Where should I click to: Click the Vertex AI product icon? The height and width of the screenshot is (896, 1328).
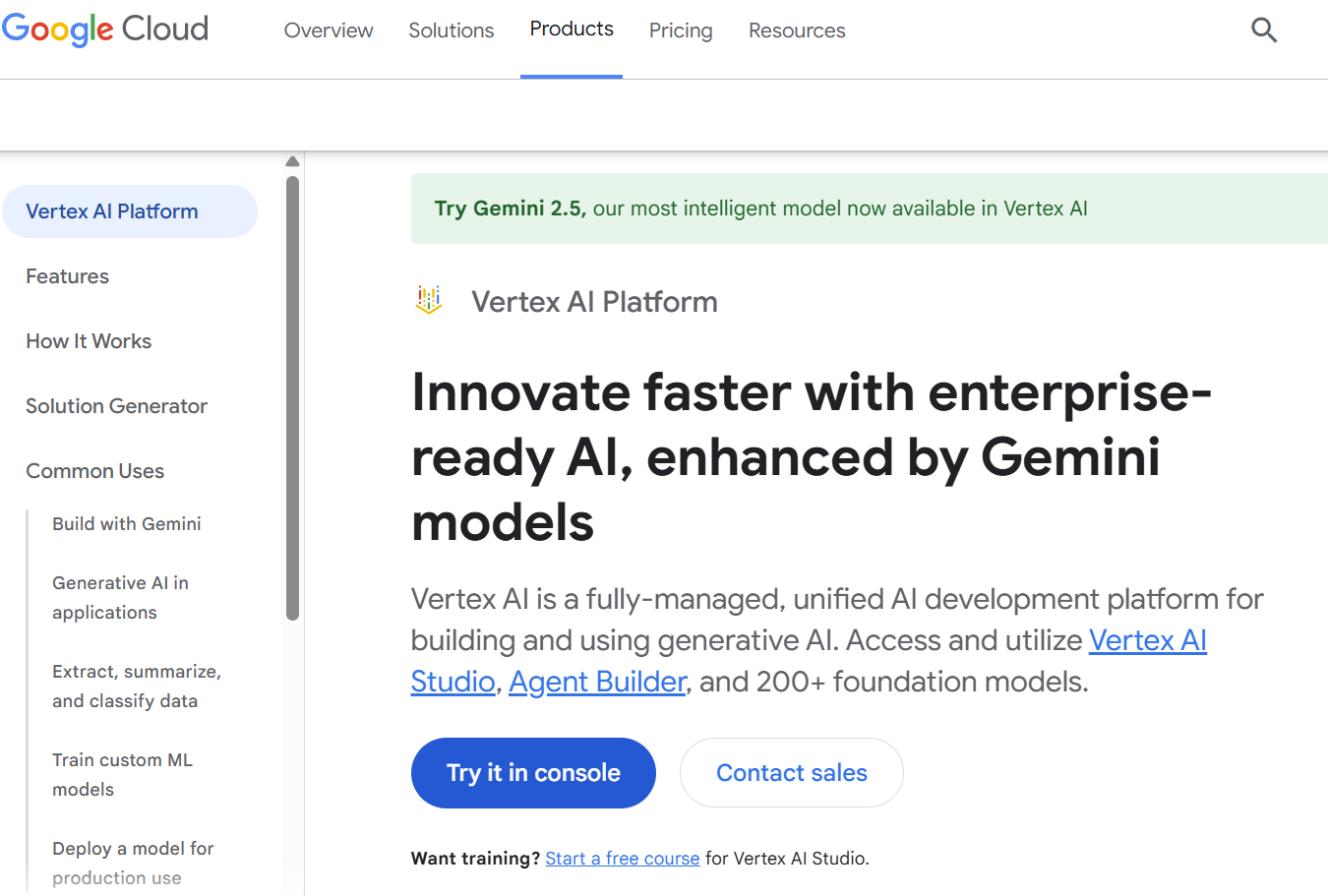coord(429,300)
